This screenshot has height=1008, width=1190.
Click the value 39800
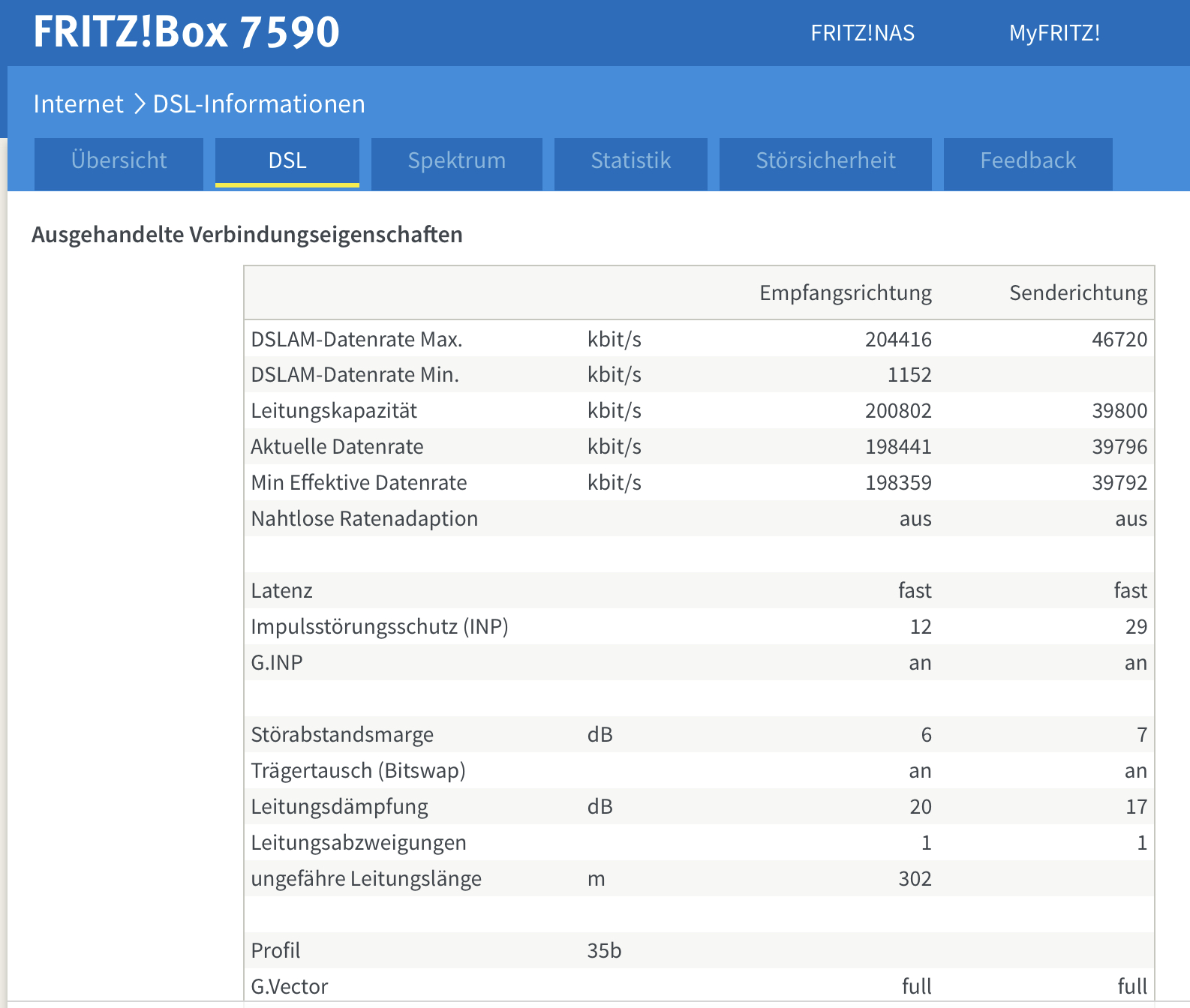click(1119, 410)
